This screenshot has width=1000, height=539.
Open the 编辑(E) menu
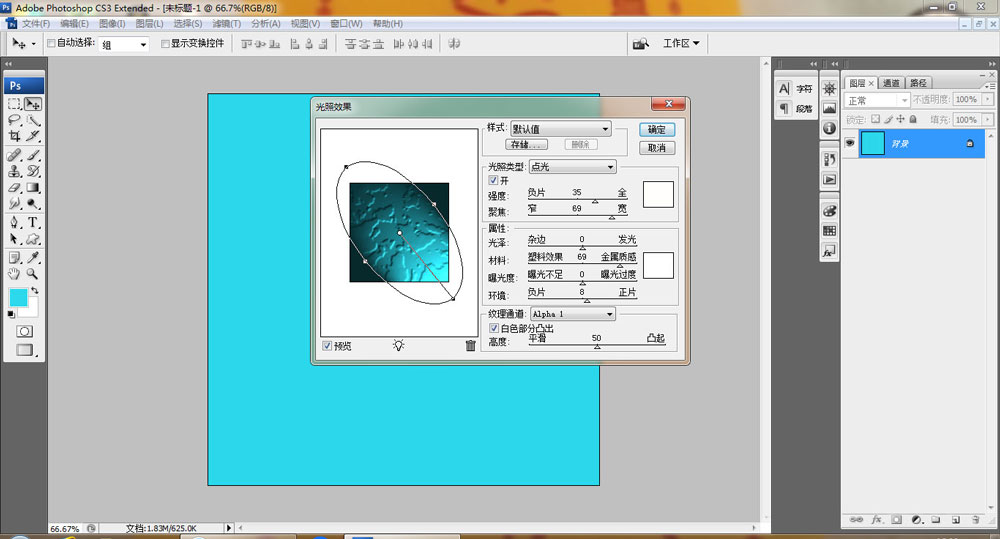74,24
